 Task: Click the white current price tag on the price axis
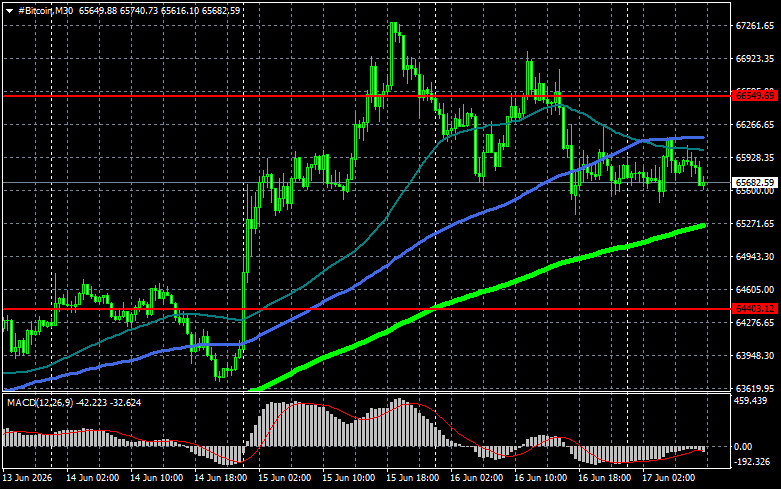point(755,183)
